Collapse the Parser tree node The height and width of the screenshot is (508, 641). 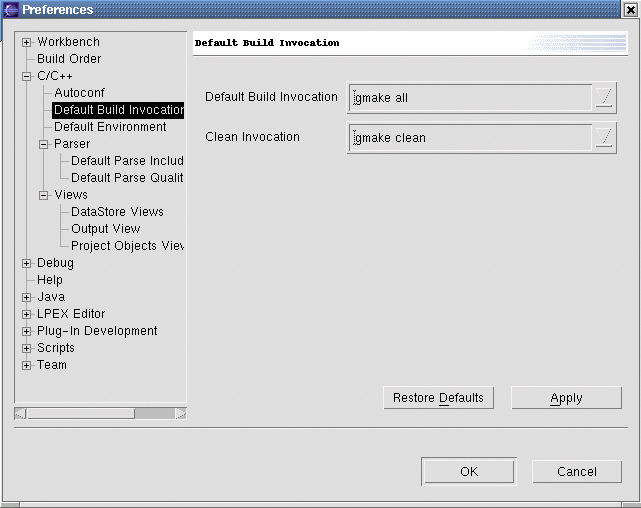pos(44,144)
